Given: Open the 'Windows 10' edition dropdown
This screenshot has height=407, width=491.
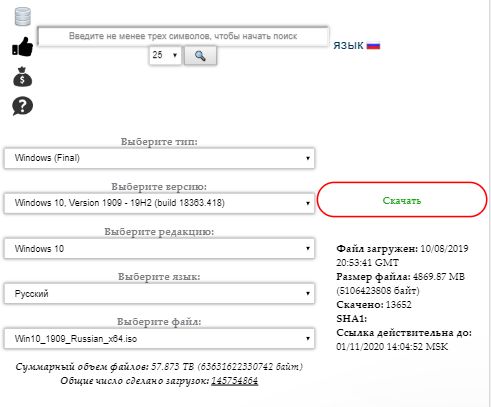Looking at the screenshot, I should [159, 248].
